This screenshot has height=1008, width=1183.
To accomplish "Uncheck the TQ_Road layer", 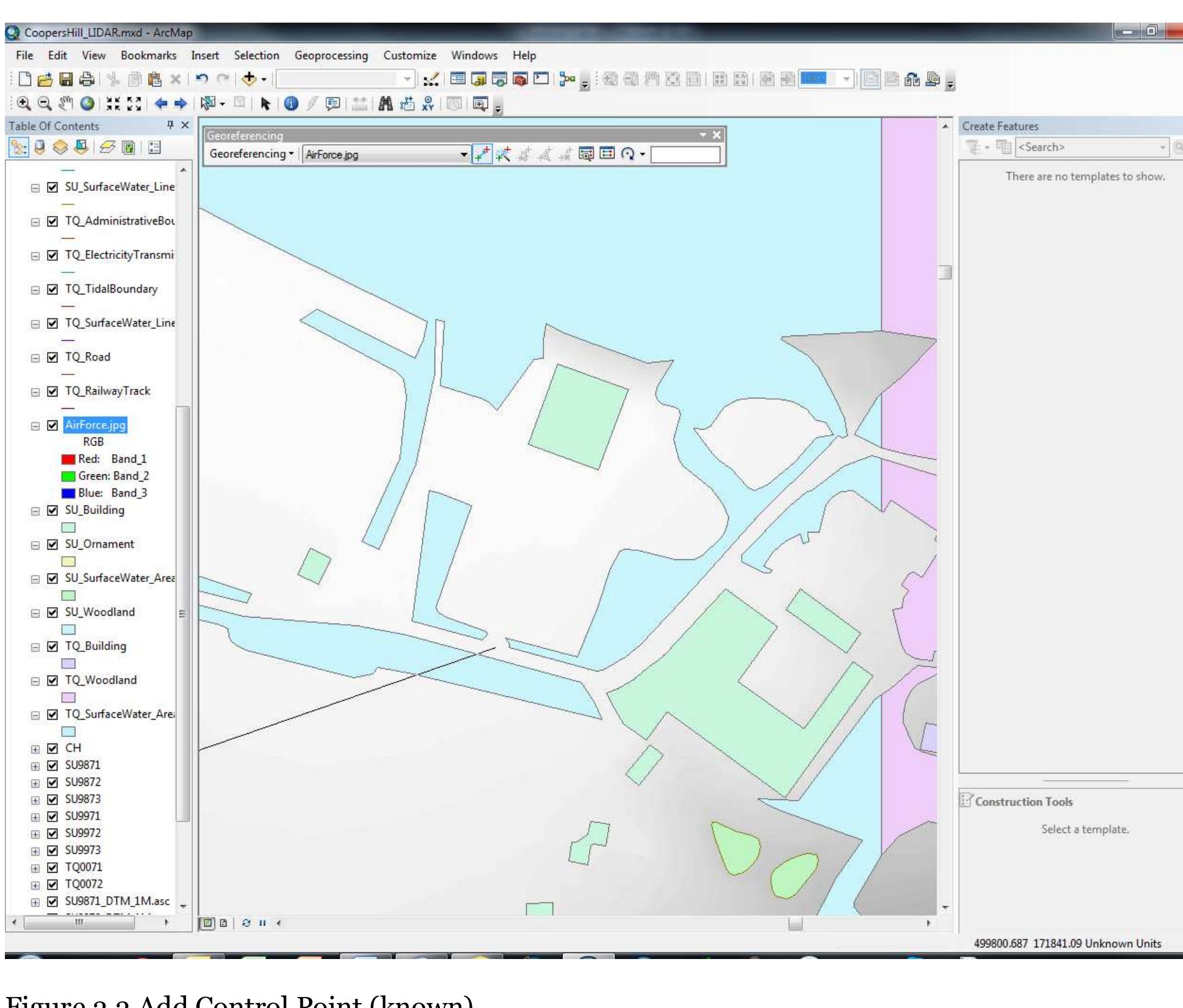I will click(x=53, y=357).
